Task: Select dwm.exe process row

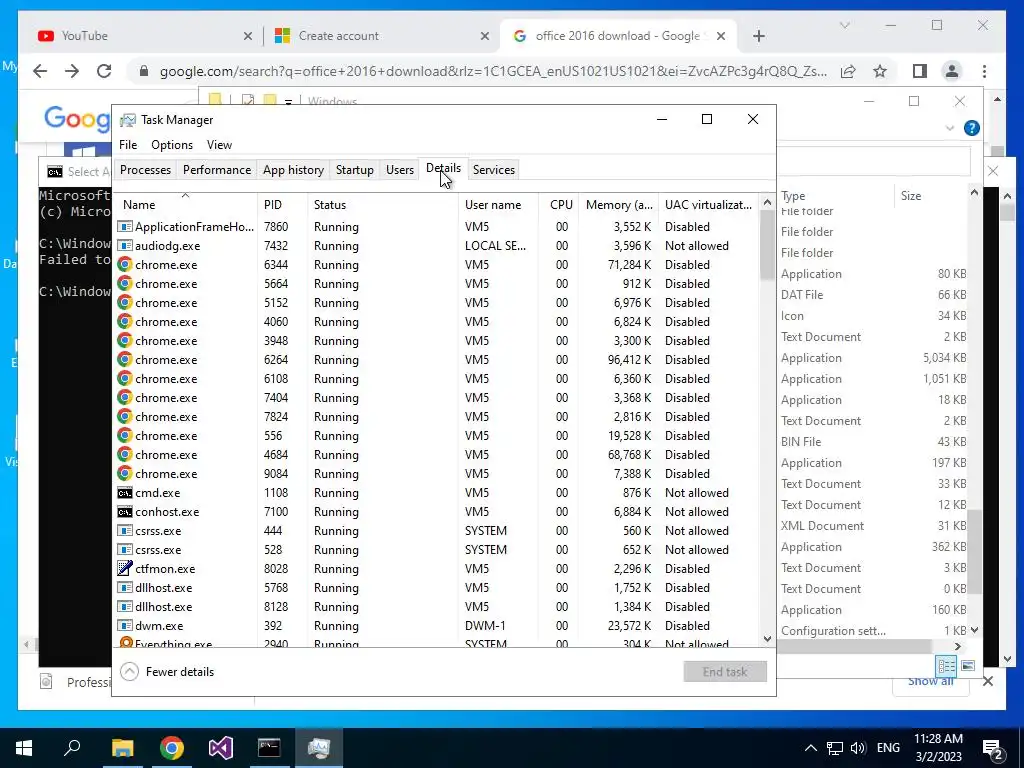Action: pos(436,626)
